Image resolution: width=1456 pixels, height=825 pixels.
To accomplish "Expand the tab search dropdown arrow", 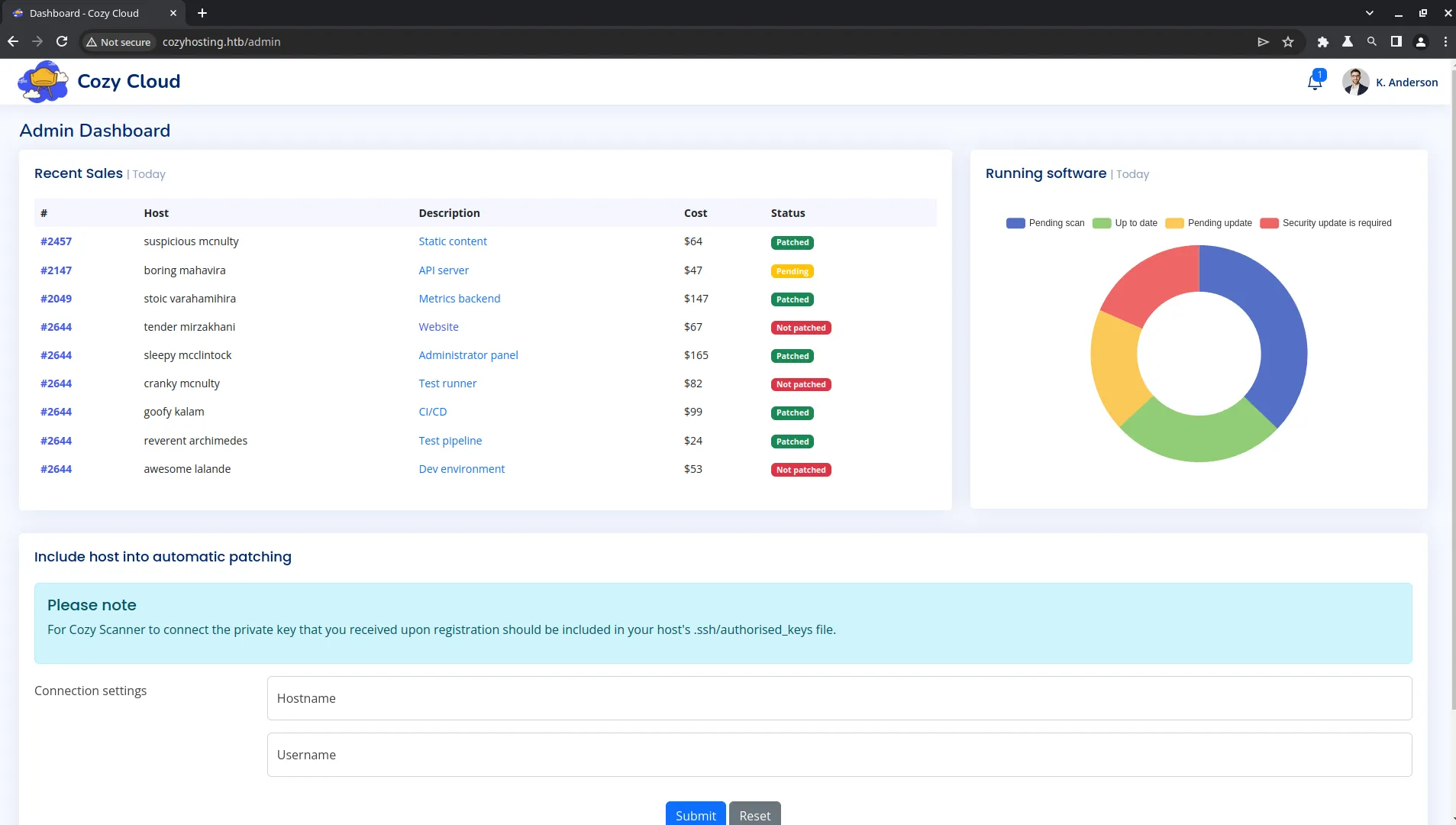I will click(1369, 13).
